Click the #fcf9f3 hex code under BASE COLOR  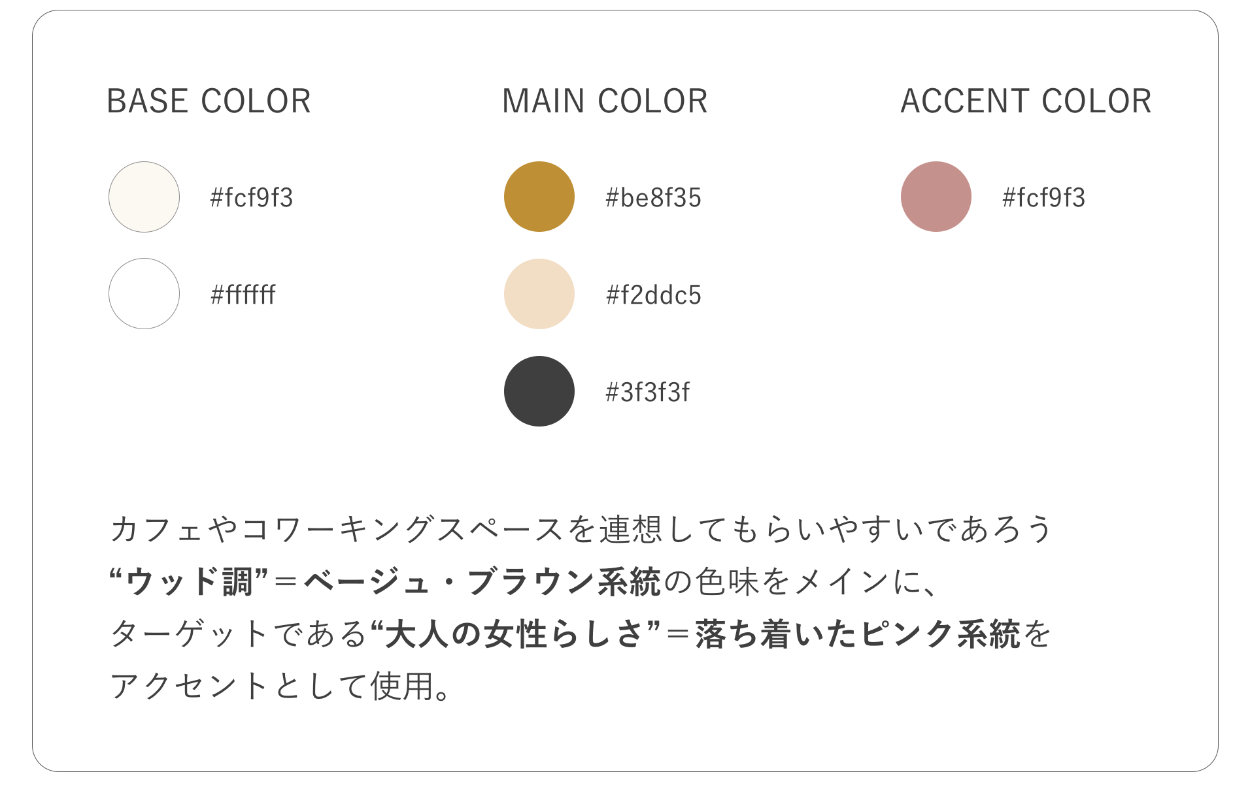[251, 198]
